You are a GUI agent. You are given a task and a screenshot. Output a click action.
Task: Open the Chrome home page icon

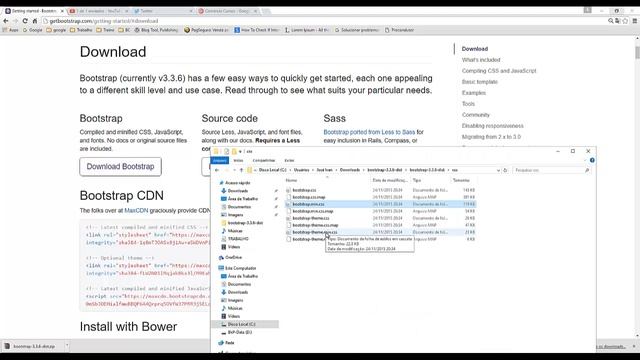(35, 21)
